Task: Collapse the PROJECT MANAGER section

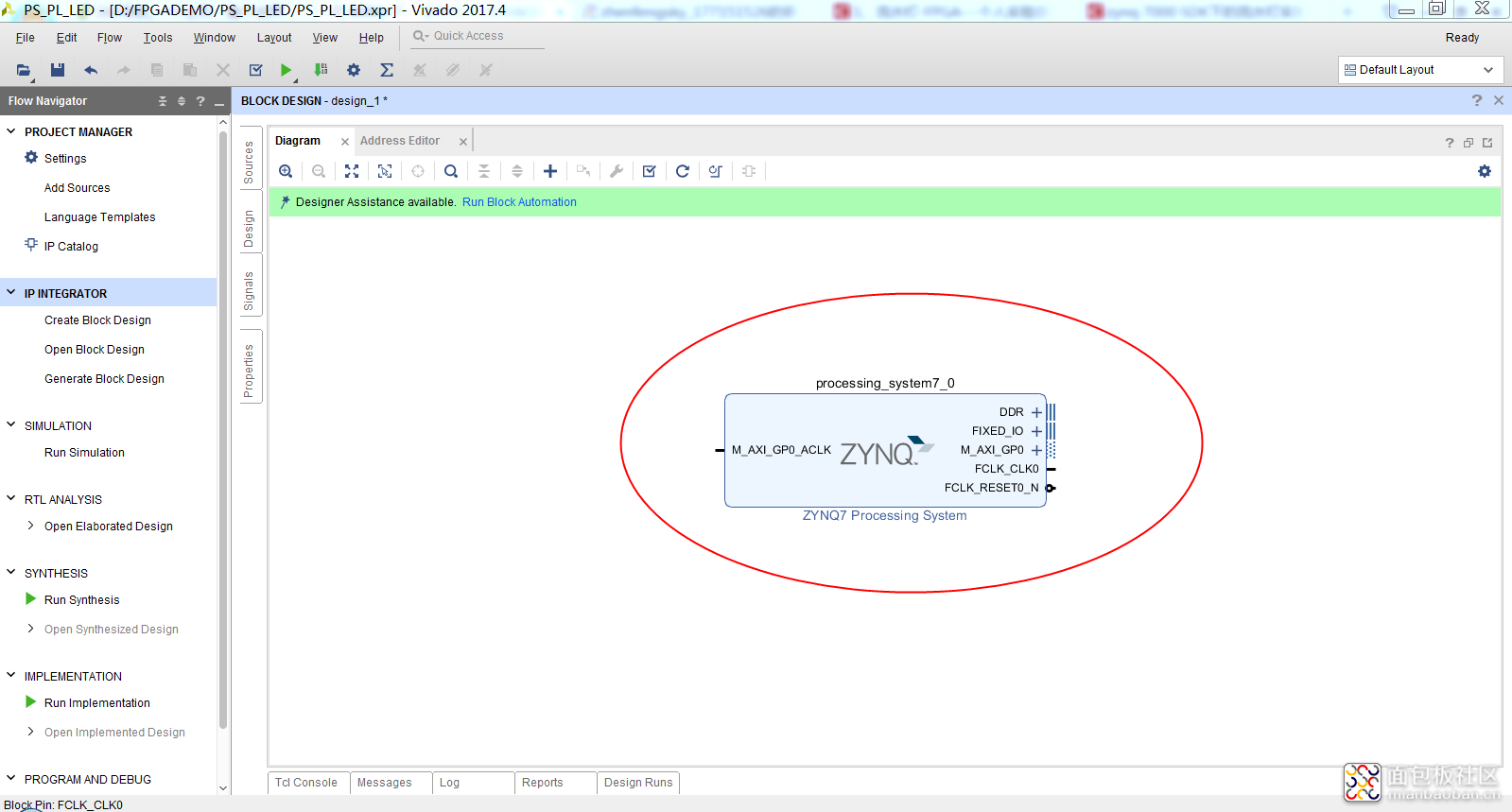Action: pos(11,131)
